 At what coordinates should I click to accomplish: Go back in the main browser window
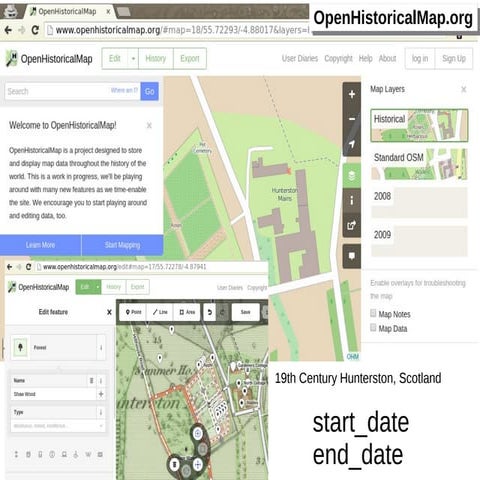pyautogui.click(x=8, y=30)
